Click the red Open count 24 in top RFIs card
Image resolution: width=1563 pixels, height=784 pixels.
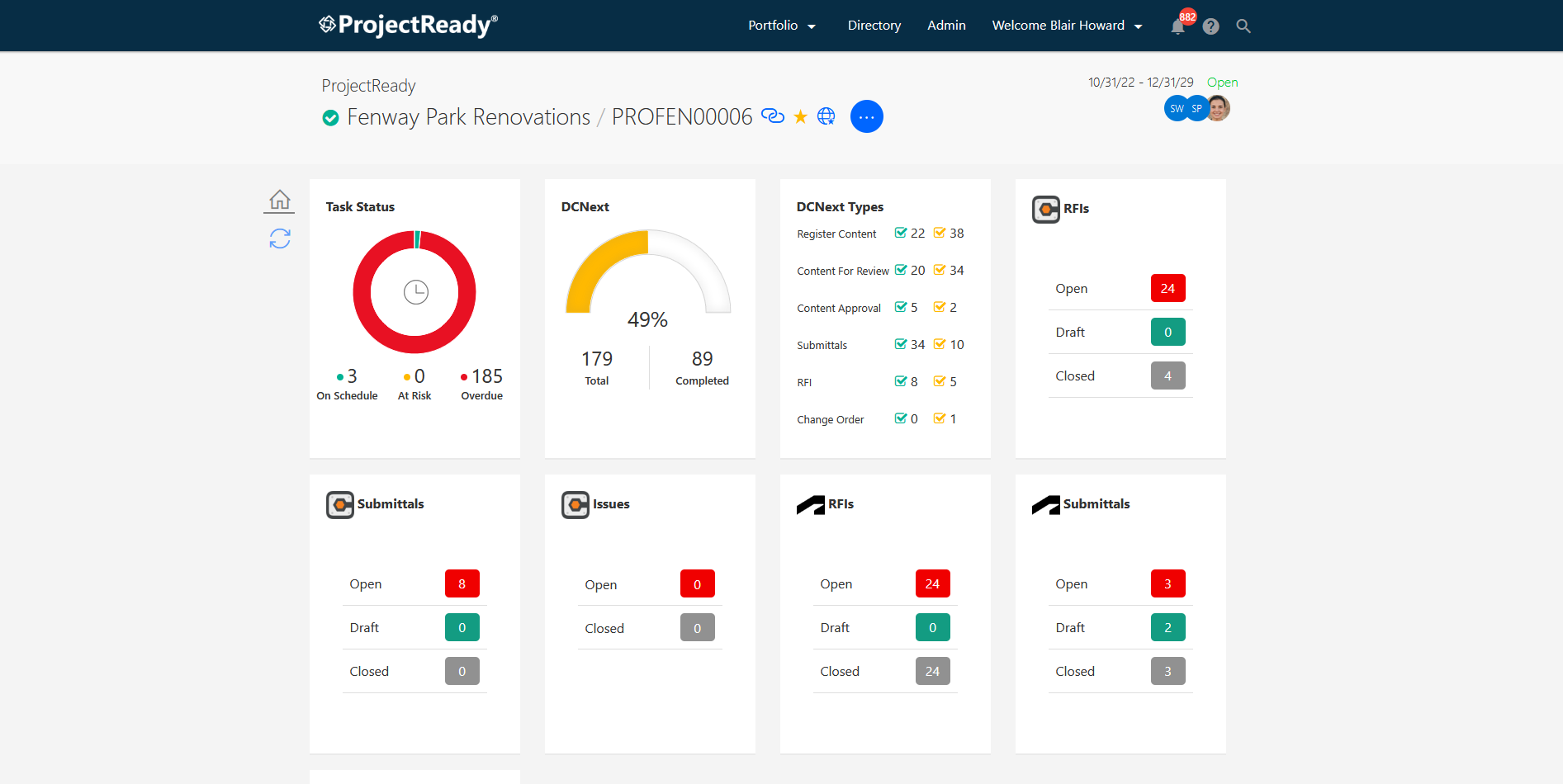click(1168, 288)
